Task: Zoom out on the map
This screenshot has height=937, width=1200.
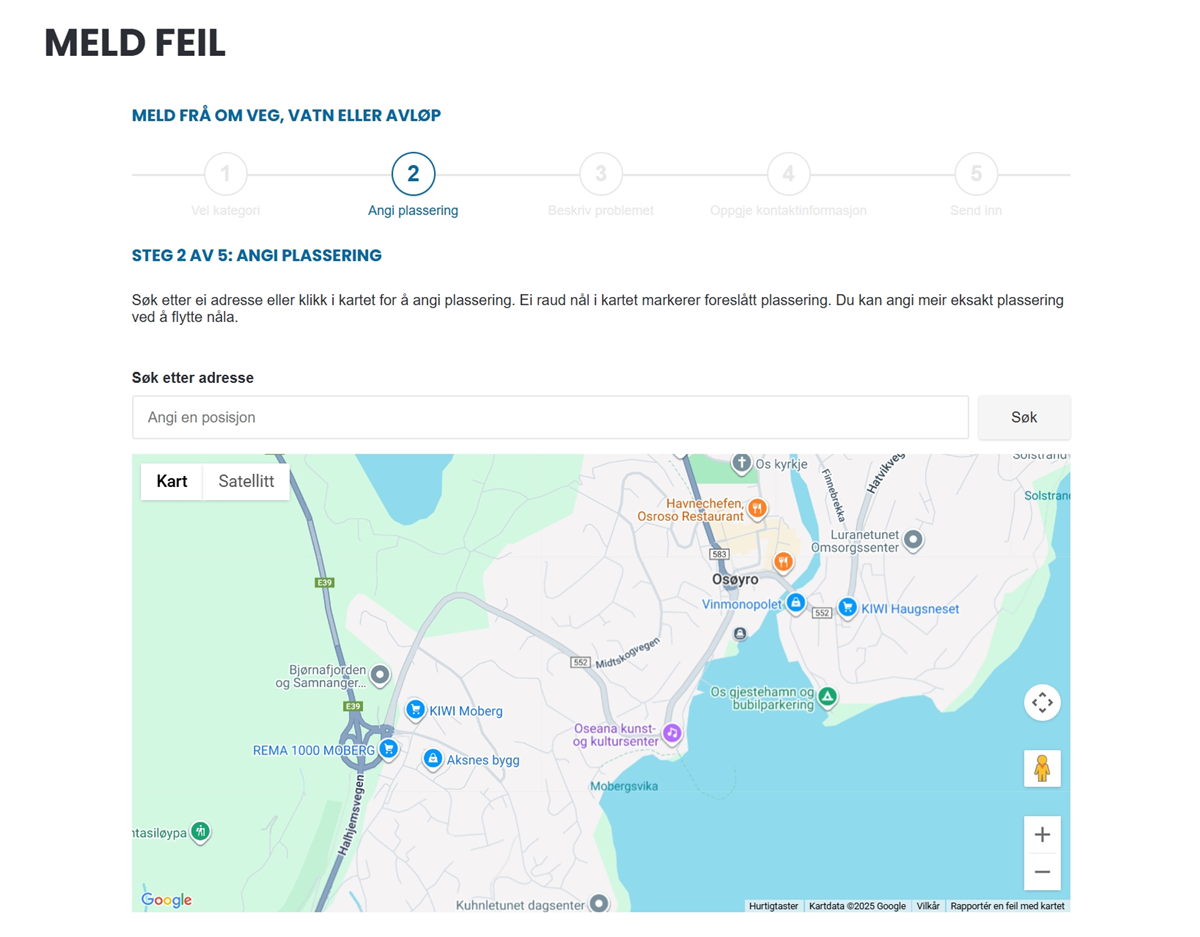Action: 1042,872
